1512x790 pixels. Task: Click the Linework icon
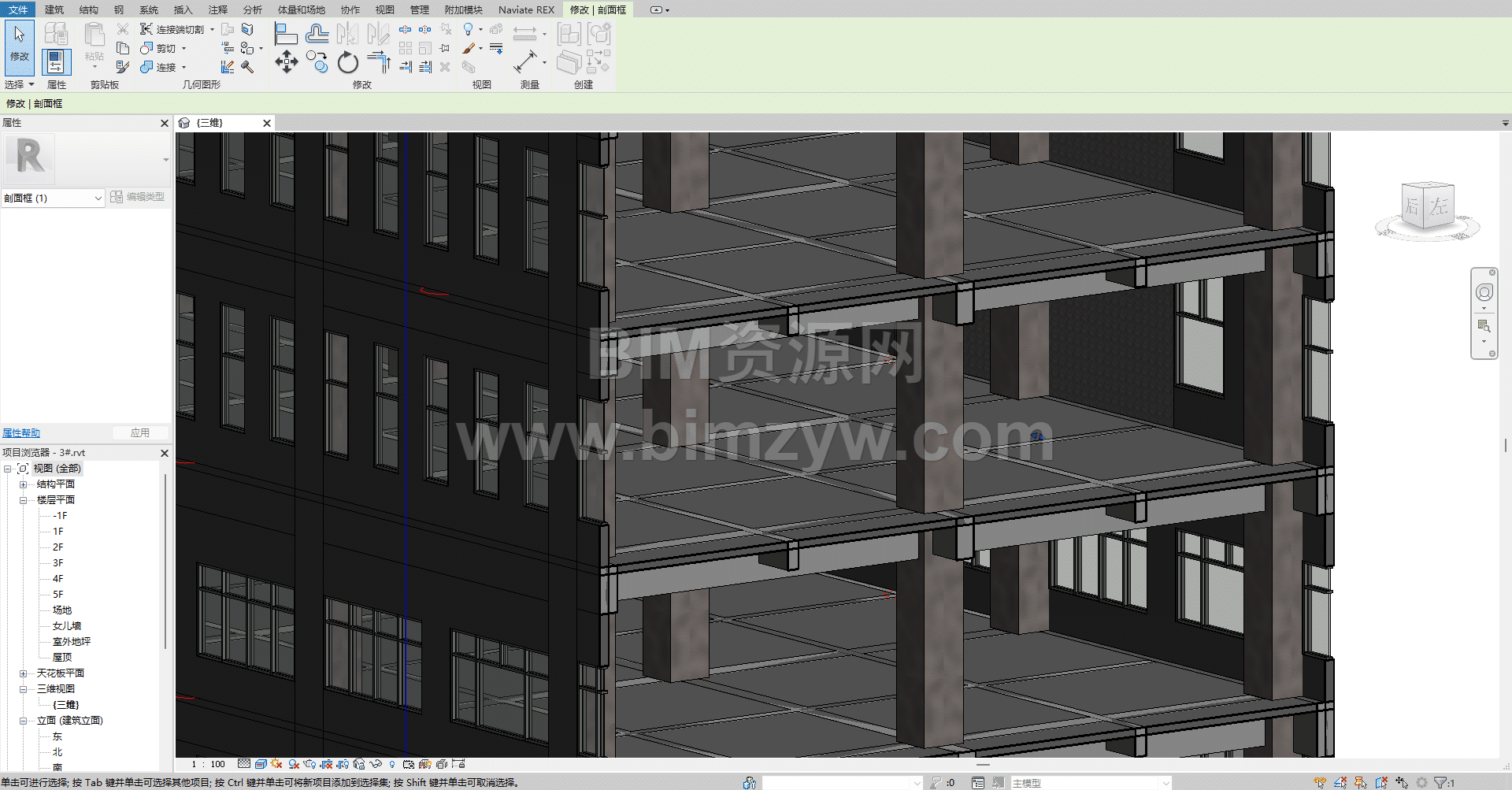click(496, 48)
